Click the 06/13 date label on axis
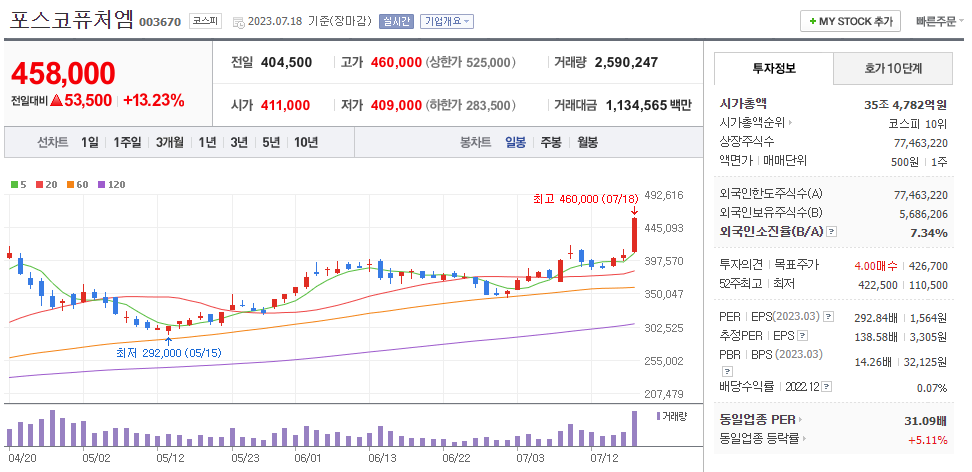The image size is (972, 472). 382,458
